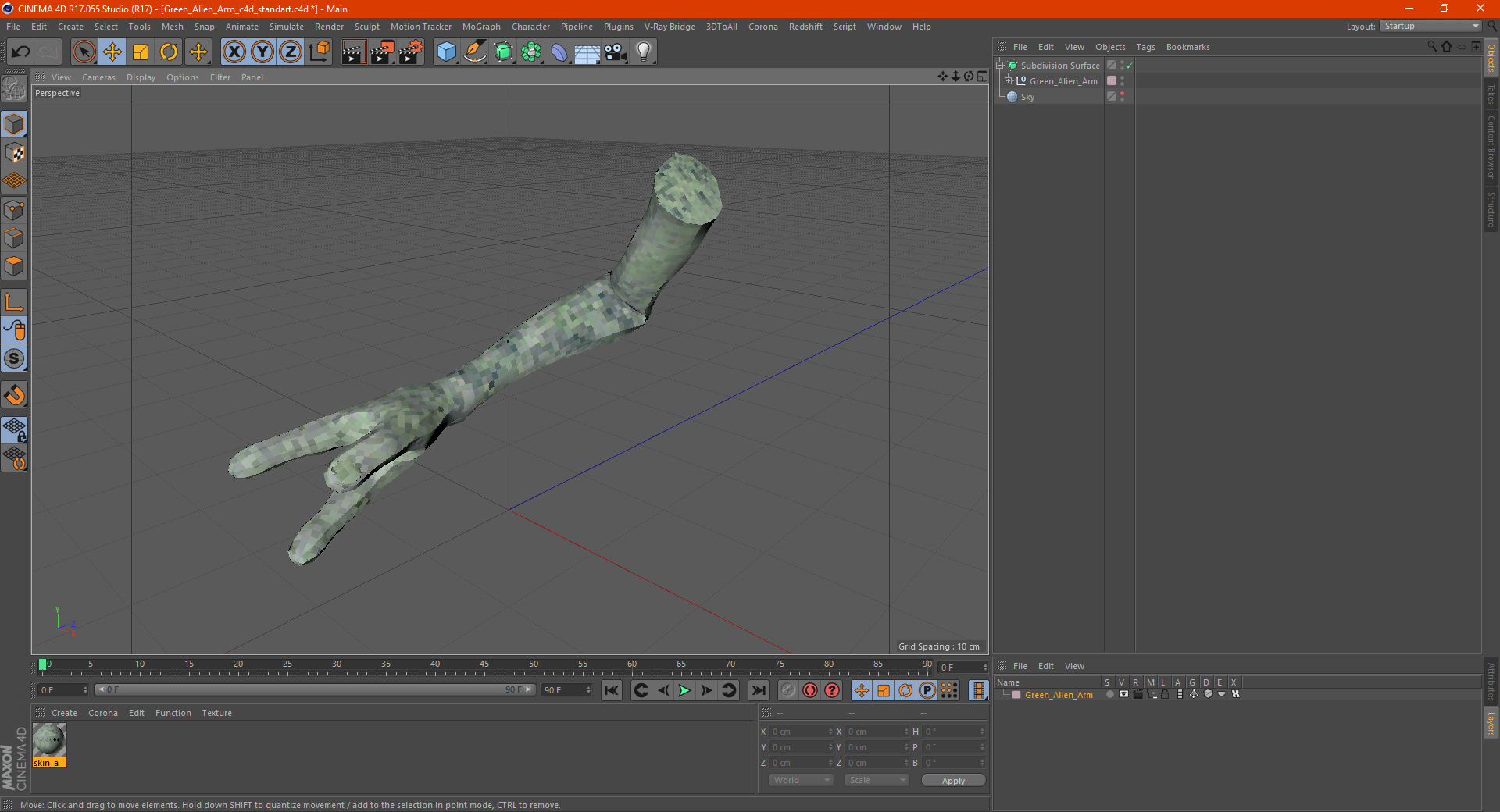Go to start of animation

pos(612,690)
